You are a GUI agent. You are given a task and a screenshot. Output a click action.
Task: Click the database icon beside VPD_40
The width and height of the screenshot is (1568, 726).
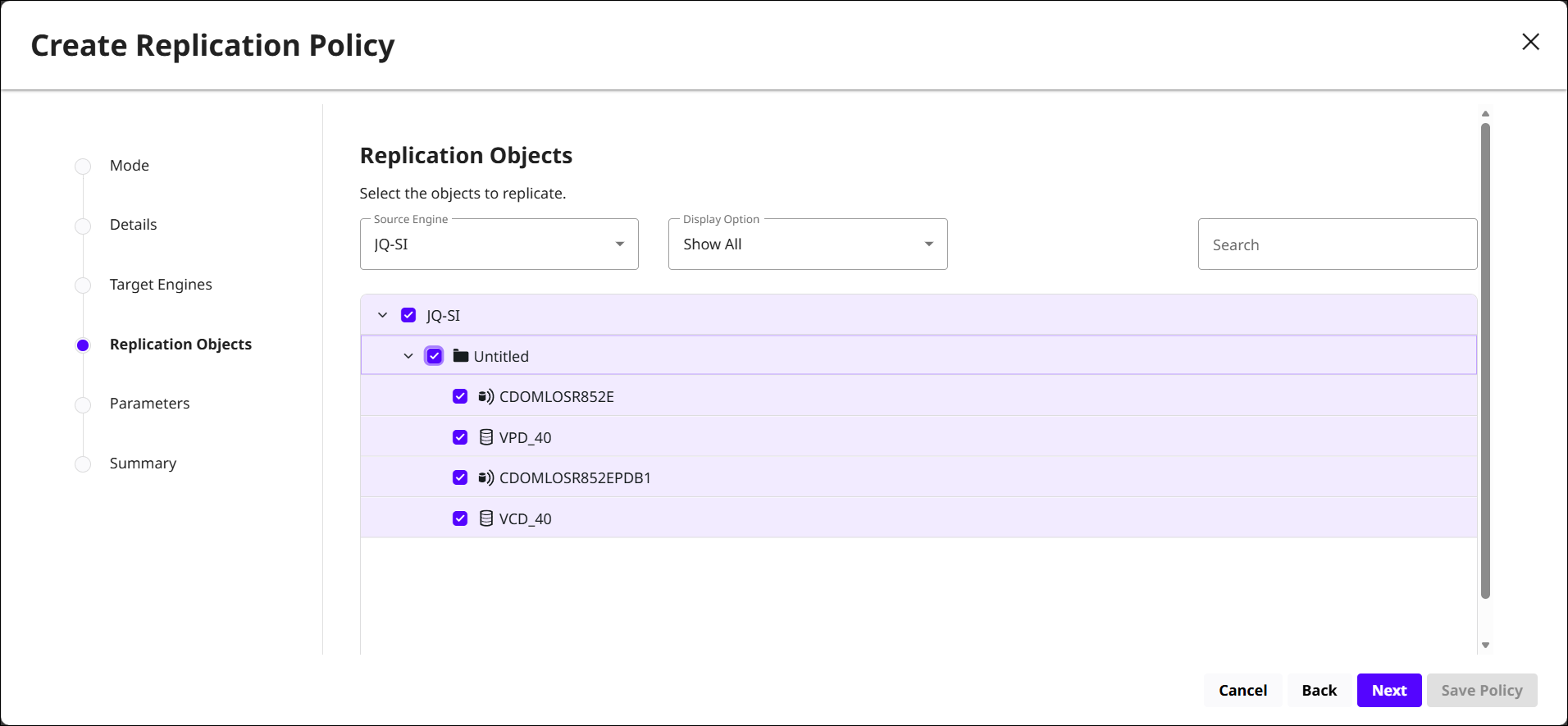coord(485,437)
